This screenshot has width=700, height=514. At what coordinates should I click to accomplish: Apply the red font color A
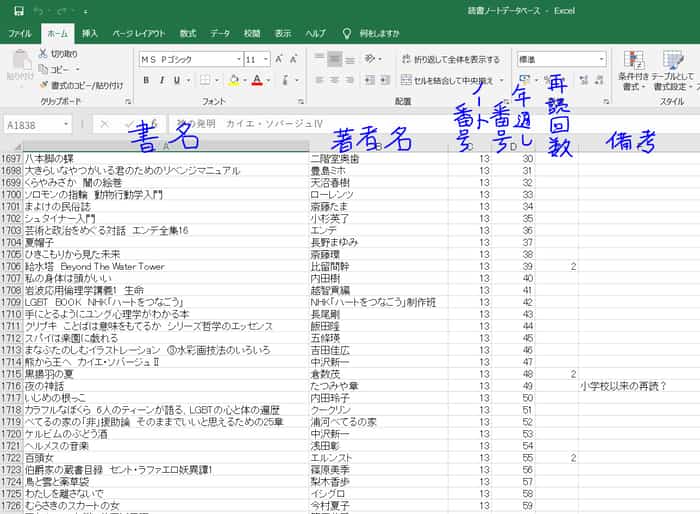[x=257, y=80]
